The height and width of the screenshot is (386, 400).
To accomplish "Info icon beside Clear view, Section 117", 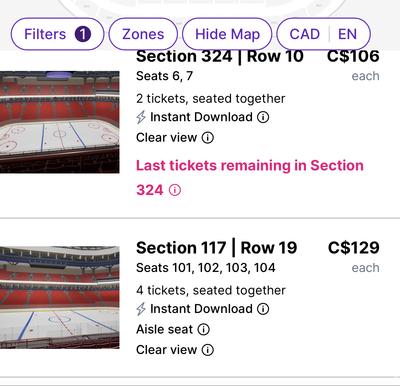I will click(208, 350).
